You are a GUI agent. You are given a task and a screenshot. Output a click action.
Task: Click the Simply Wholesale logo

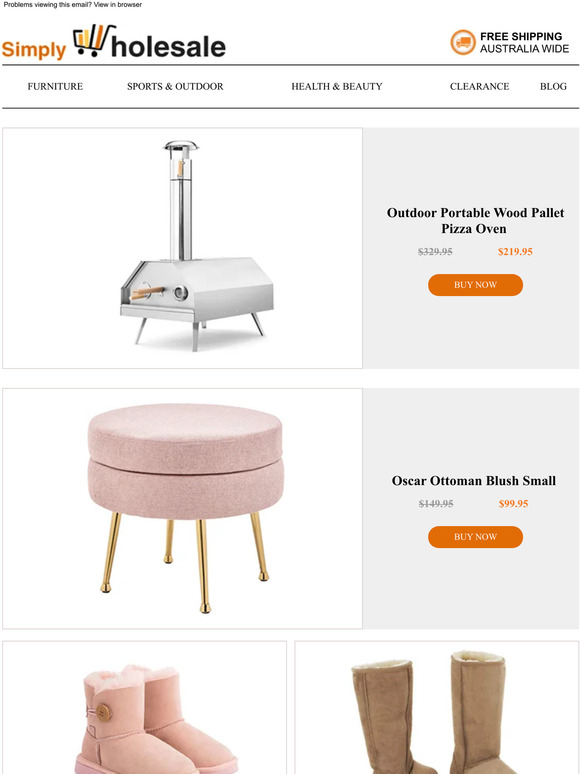(114, 42)
